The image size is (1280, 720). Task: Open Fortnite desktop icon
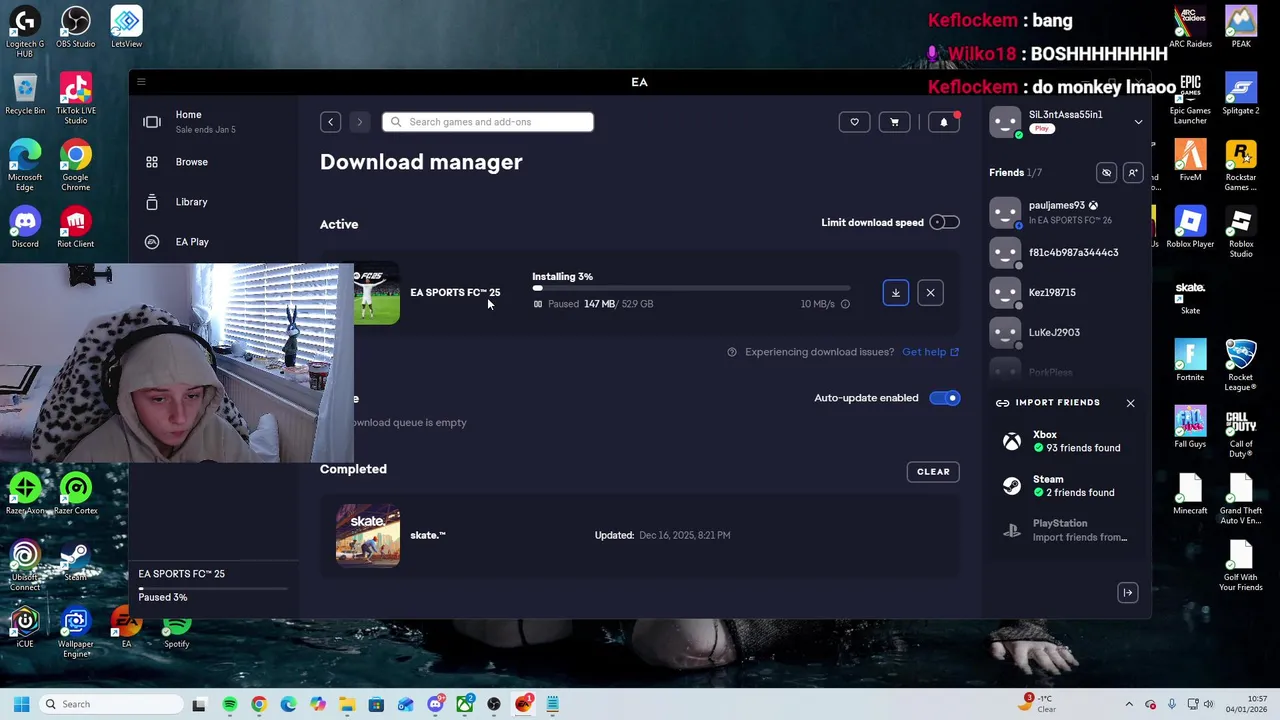pyautogui.click(x=1190, y=361)
